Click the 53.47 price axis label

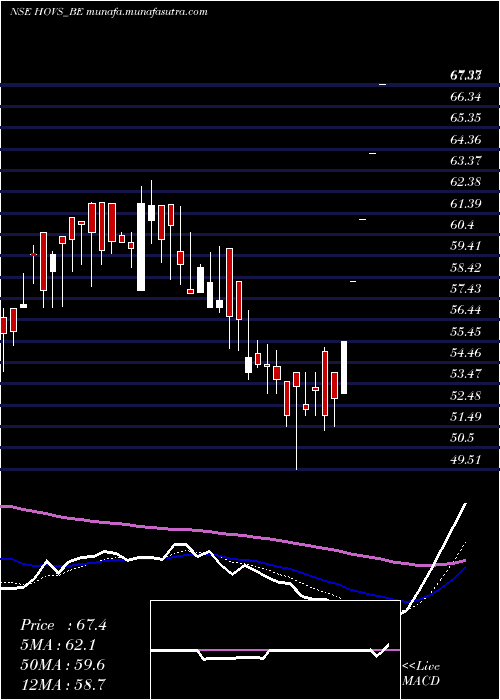[x=466, y=374]
